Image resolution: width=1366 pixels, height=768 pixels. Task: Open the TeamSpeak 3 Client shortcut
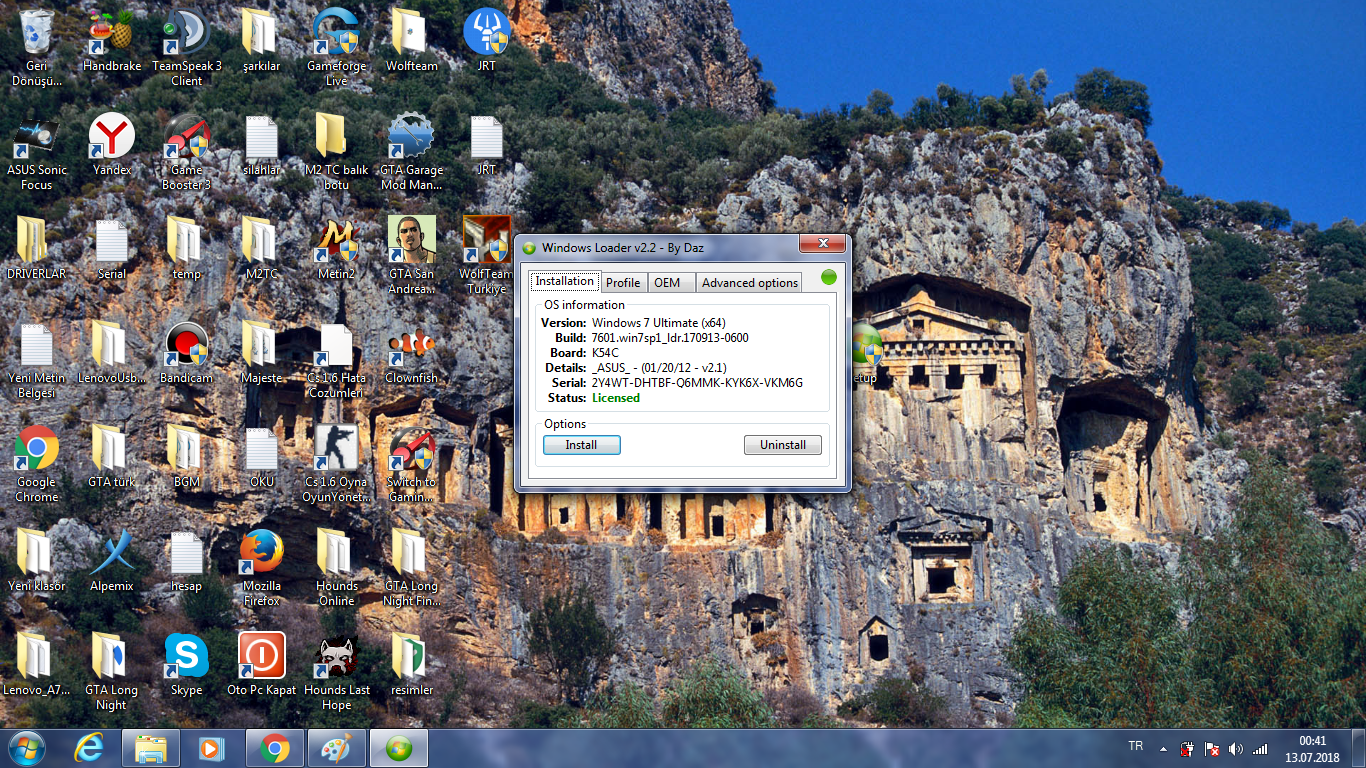(x=187, y=48)
